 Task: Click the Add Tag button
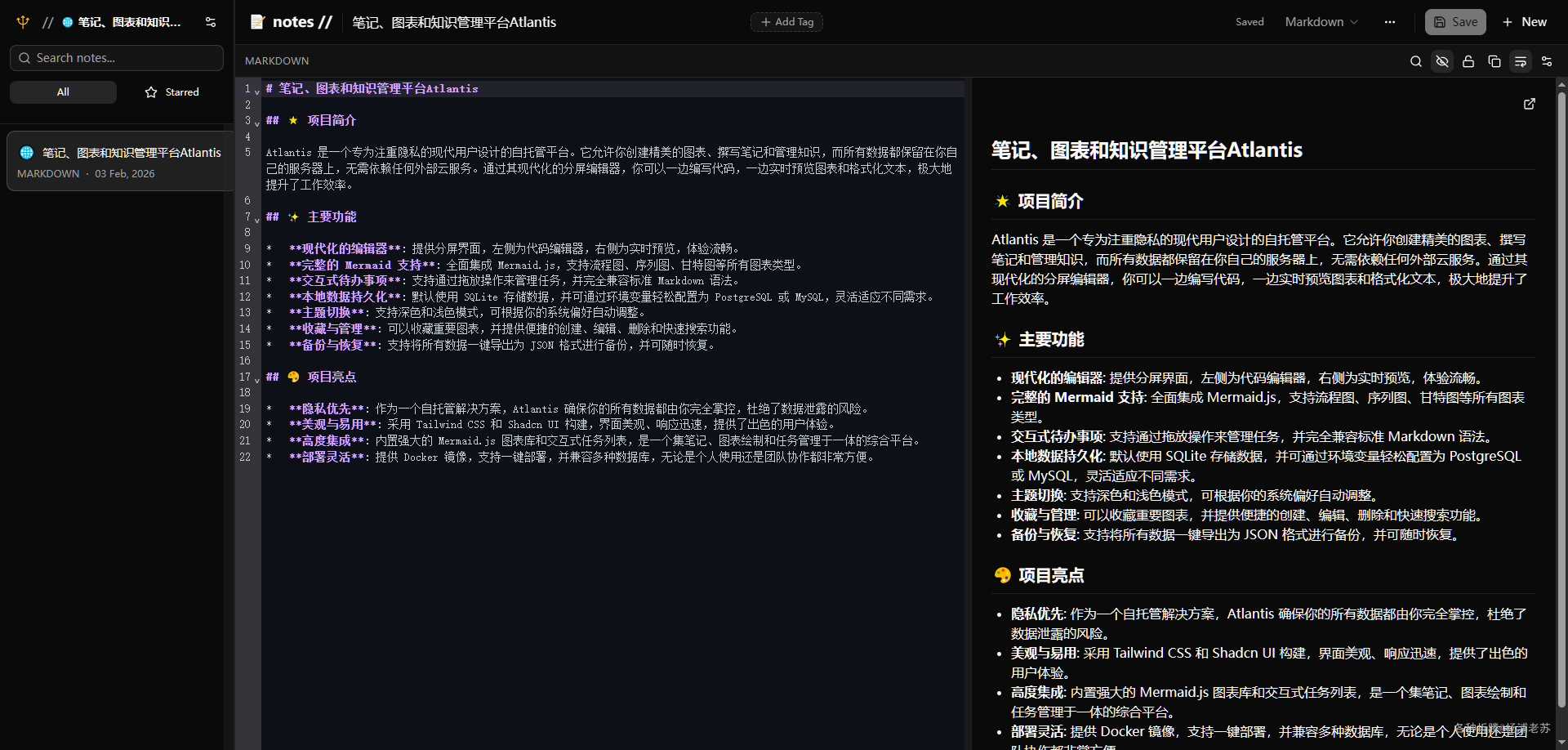click(x=786, y=22)
